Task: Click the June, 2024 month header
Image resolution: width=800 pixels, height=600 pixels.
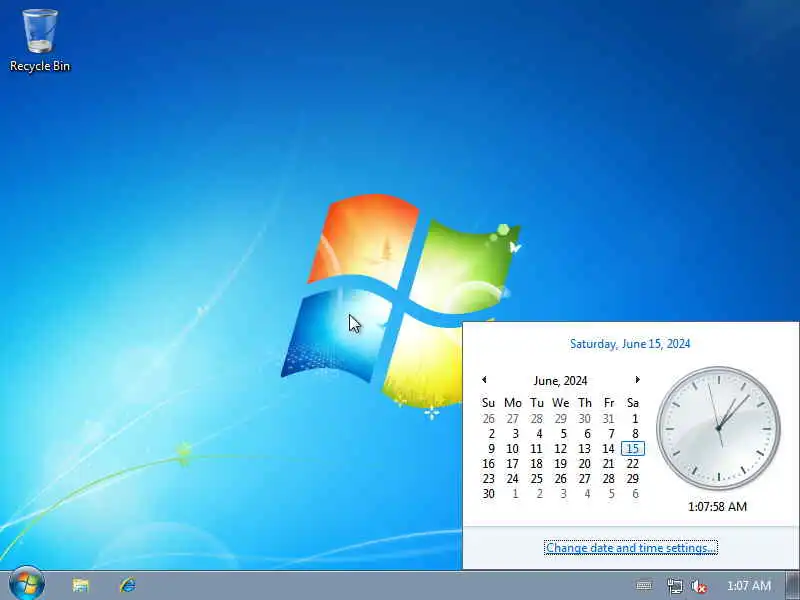Action: pos(560,381)
